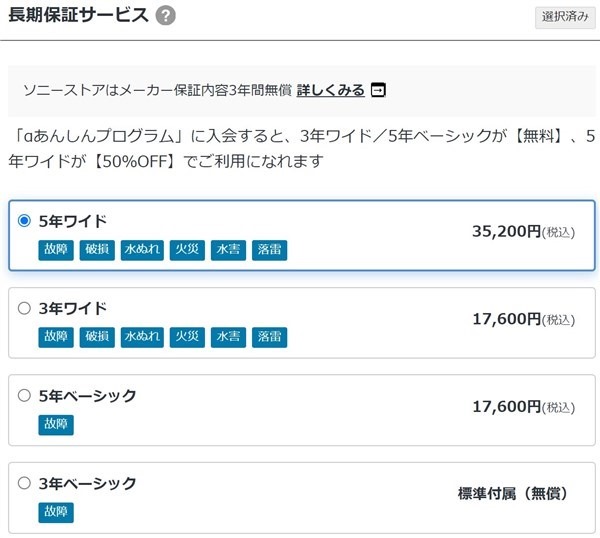The width and height of the screenshot is (600, 538).
Task: Click the 長期保証サービス heading
Action: (x=78, y=15)
